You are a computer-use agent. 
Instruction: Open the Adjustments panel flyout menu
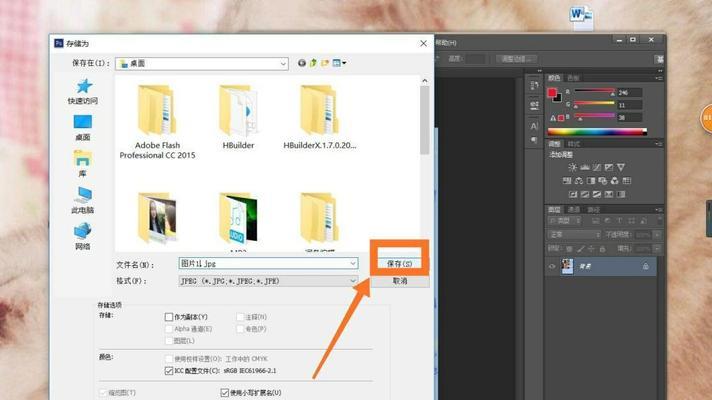point(658,144)
